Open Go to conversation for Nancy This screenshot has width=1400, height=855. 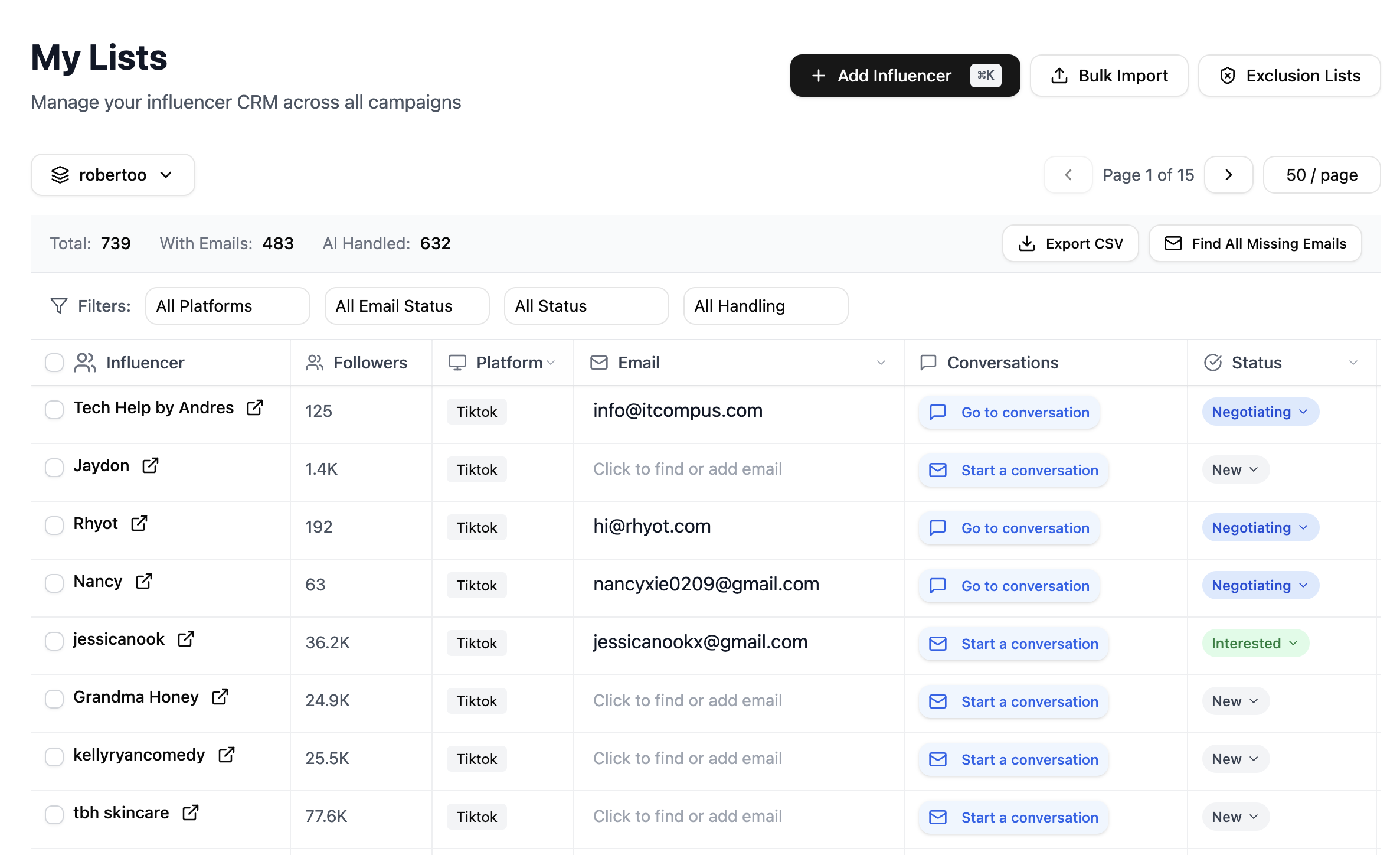tap(1008, 586)
